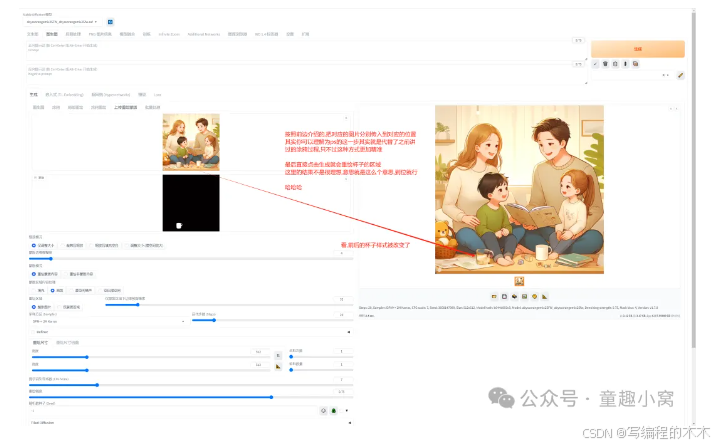Refresh the Stable Diffusion checkpoint list

(x=110, y=22)
